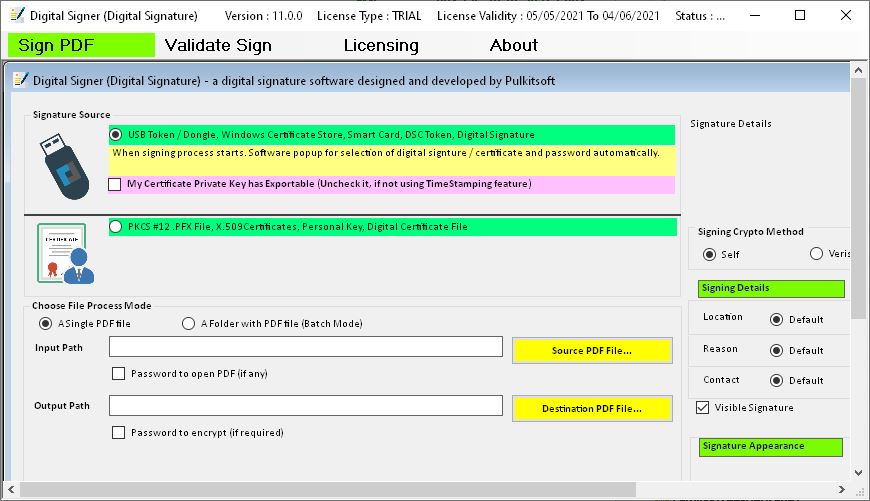Select Self signing crypto method
Image resolution: width=870 pixels, height=501 pixels.
pyautogui.click(x=709, y=254)
